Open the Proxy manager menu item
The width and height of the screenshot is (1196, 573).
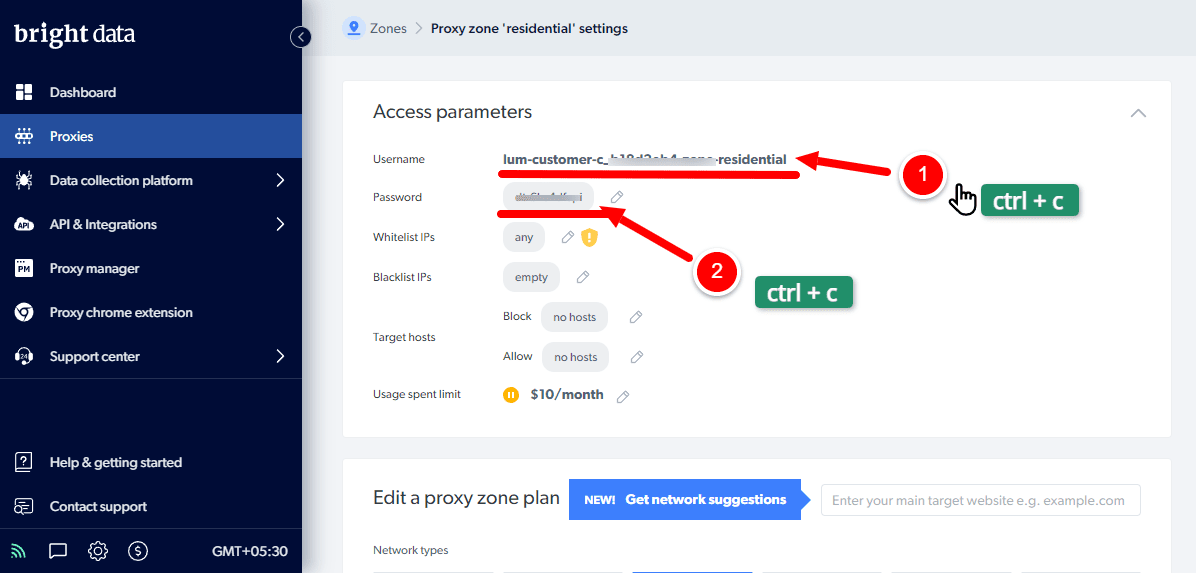click(94, 268)
